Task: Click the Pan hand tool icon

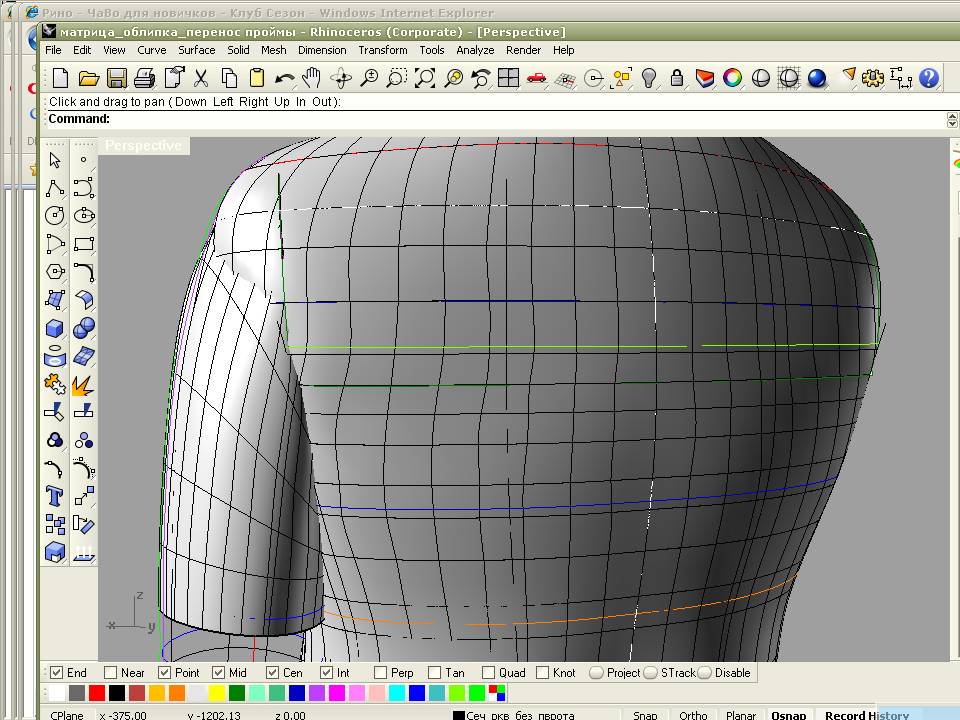Action: click(312, 78)
